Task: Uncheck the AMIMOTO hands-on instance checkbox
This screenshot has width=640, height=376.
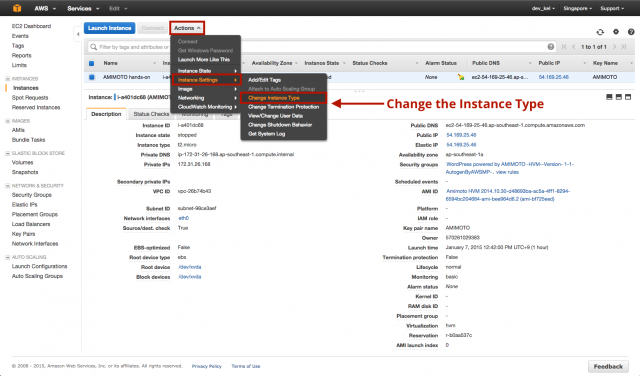Action: pyautogui.click(x=91, y=77)
